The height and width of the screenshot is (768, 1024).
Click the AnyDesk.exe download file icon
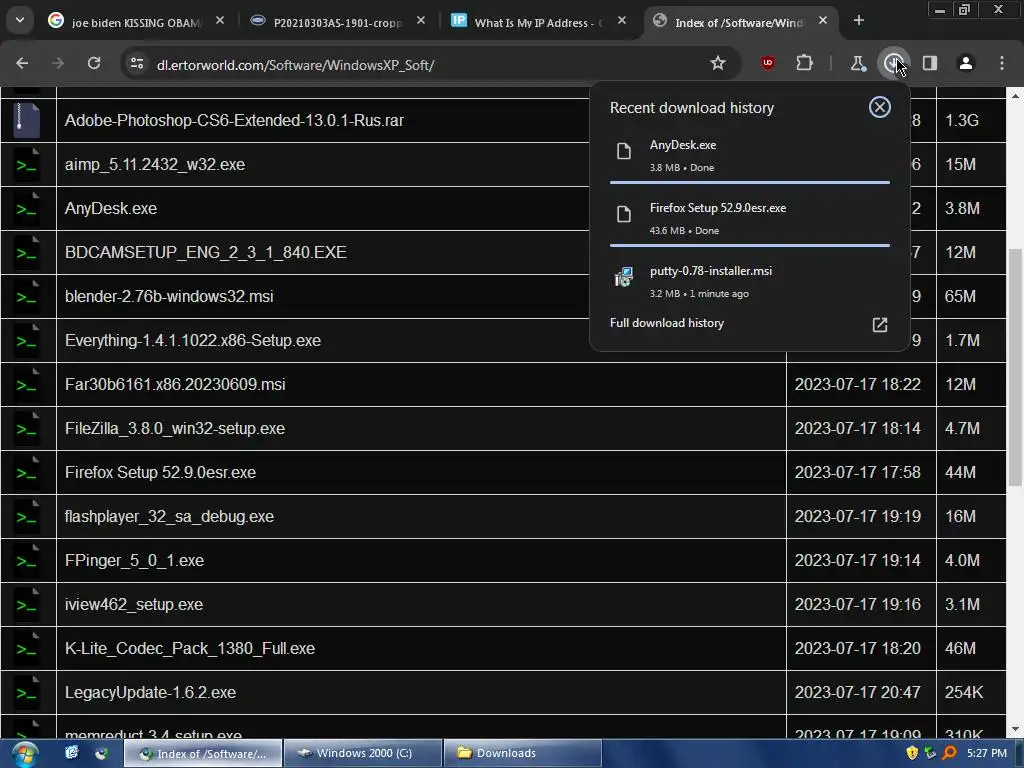(x=624, y=152)
